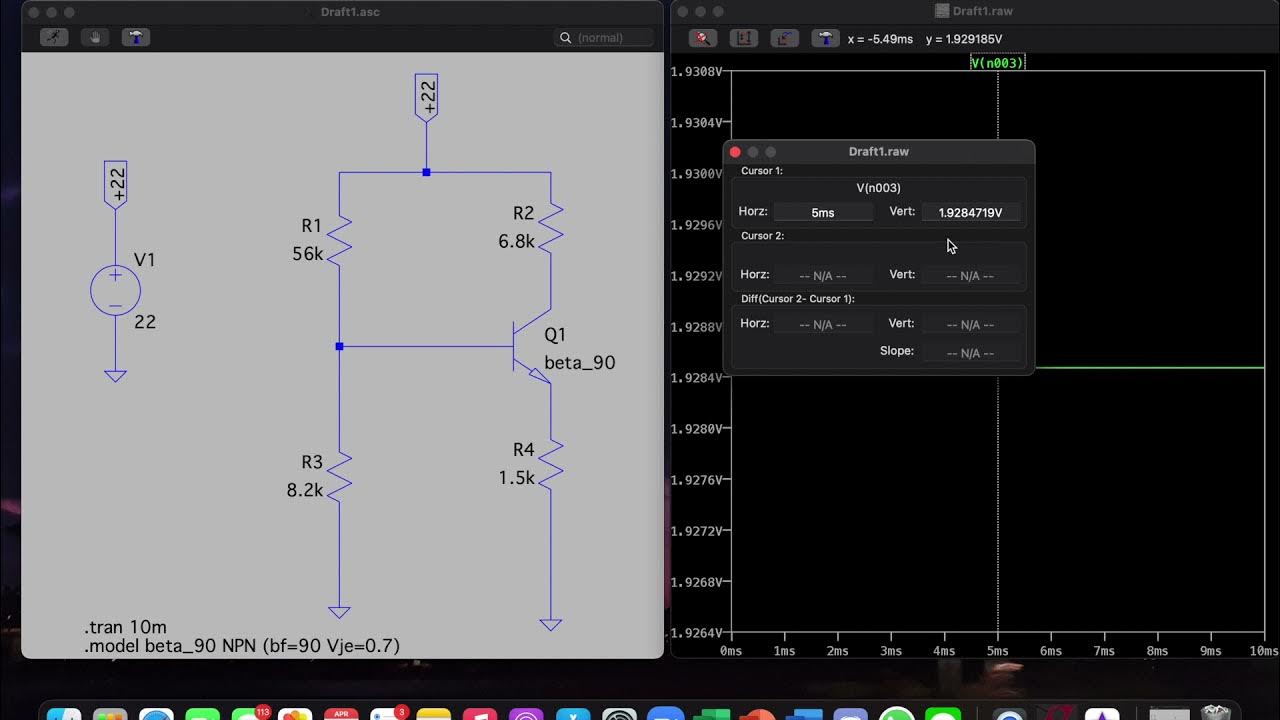Select resistor R2 6.8k symbol in schematic

point(551,227)
